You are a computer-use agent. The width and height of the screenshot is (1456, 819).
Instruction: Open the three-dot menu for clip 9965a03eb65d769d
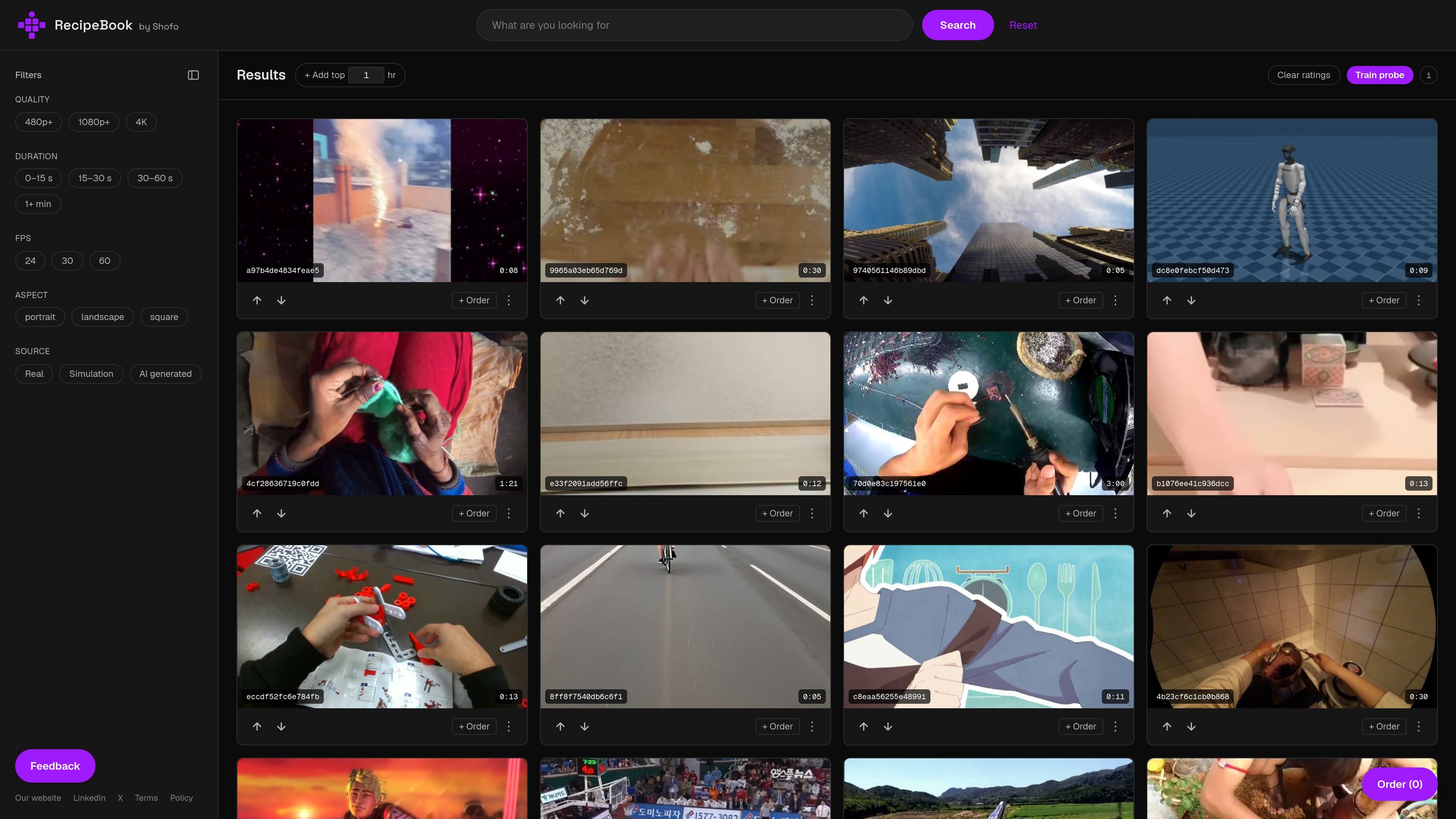[x=812, y=300]
